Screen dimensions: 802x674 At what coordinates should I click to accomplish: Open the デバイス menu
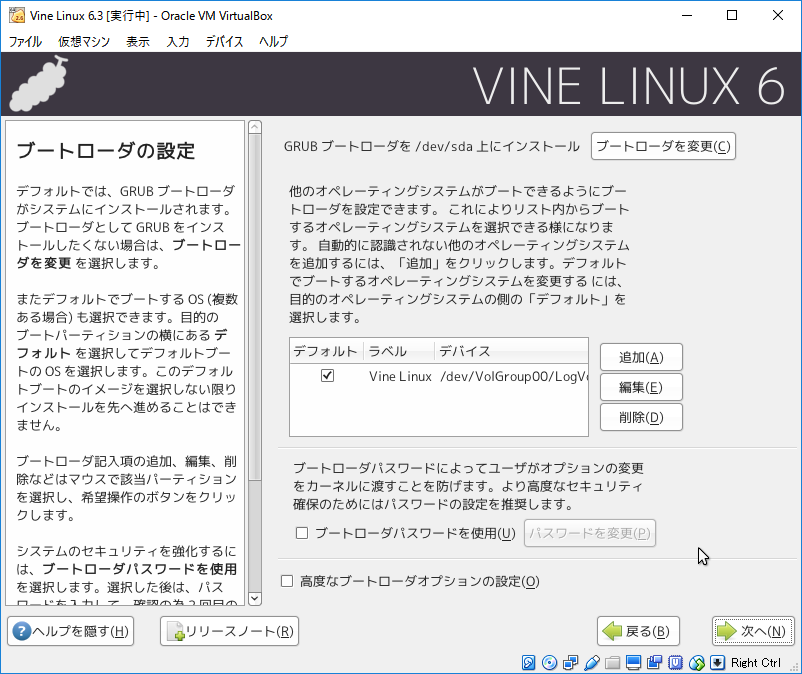pyautogui.click(x=224, y=42)
